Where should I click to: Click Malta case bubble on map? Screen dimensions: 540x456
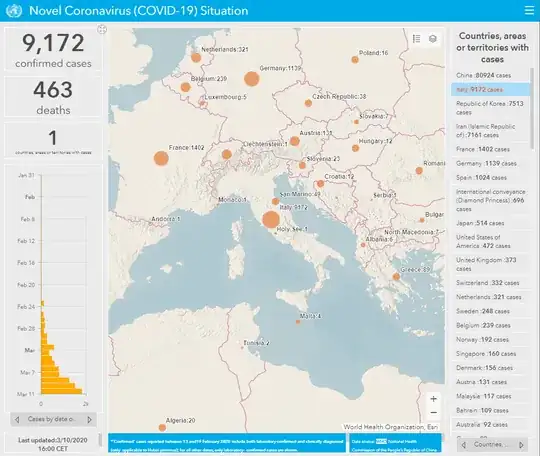(x=298, y=322)
